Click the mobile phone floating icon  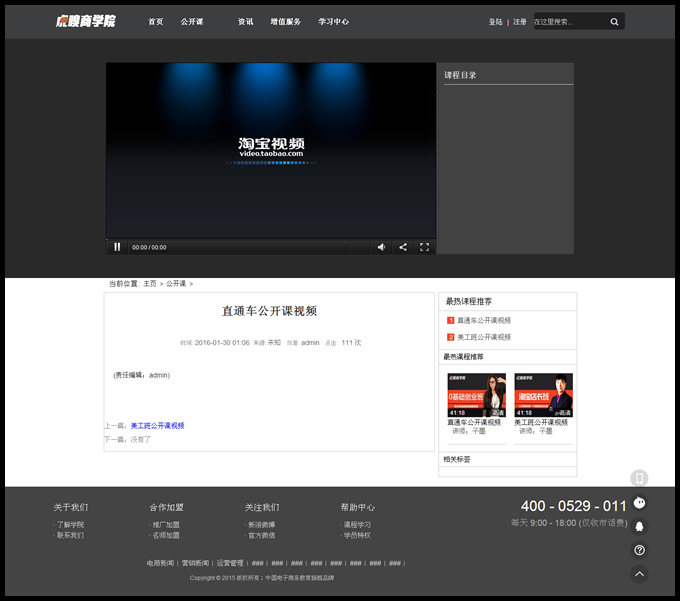(x=639, y=478)
